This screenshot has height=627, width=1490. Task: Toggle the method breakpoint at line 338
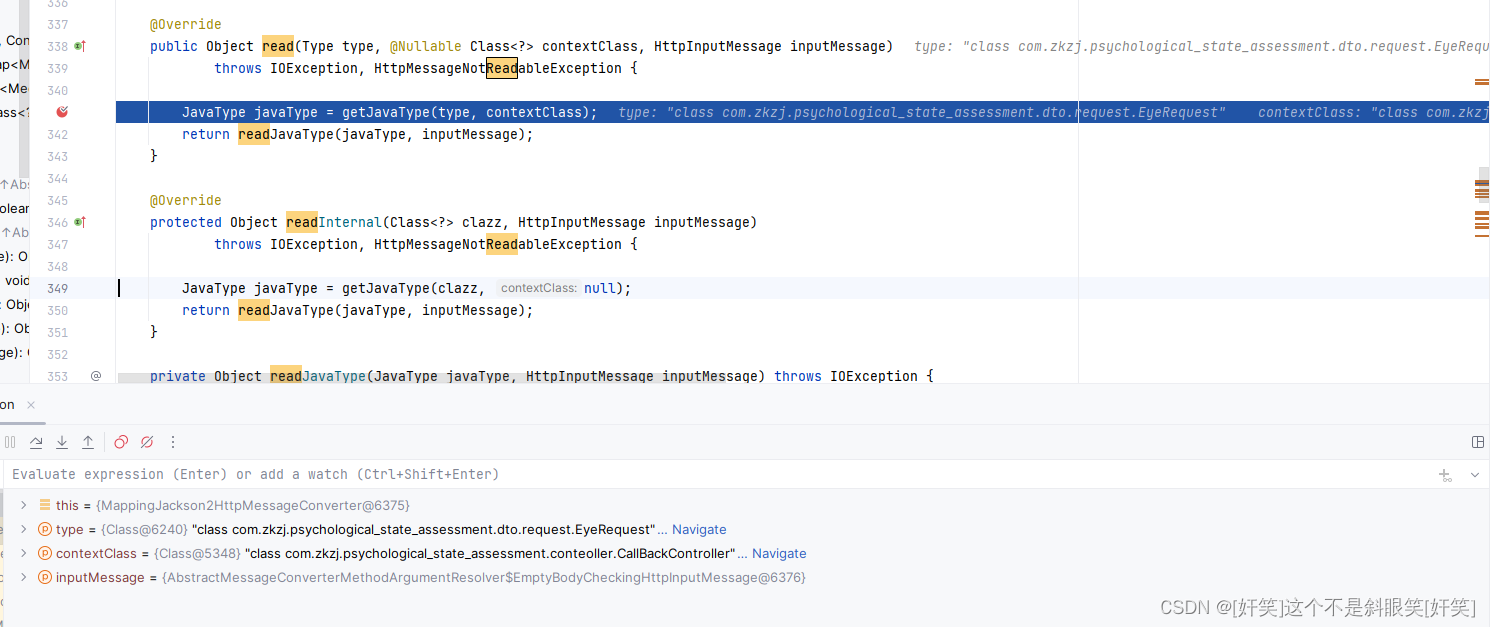(x=79, y=46)
